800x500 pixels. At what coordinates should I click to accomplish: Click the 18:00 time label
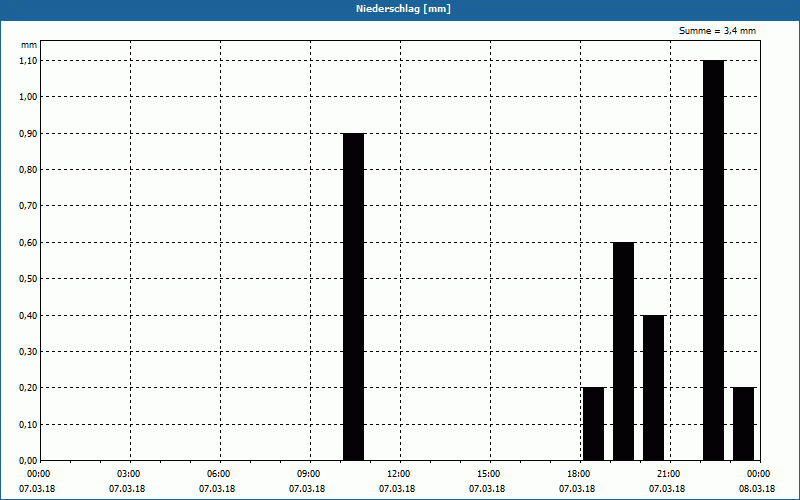click(579, 474)
